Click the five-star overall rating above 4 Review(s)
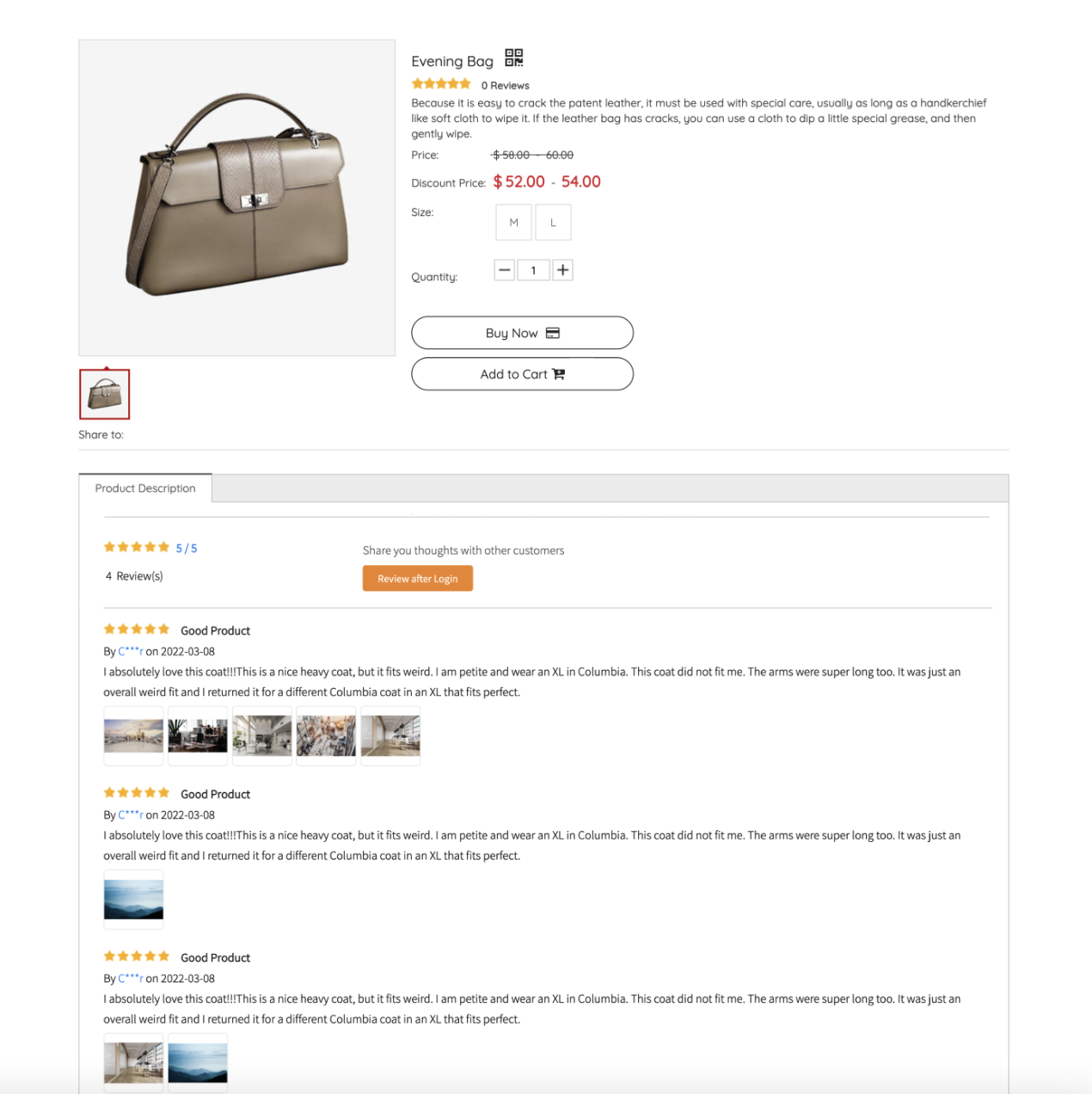Screen dimensions: 1092x1094 [137, 547]
